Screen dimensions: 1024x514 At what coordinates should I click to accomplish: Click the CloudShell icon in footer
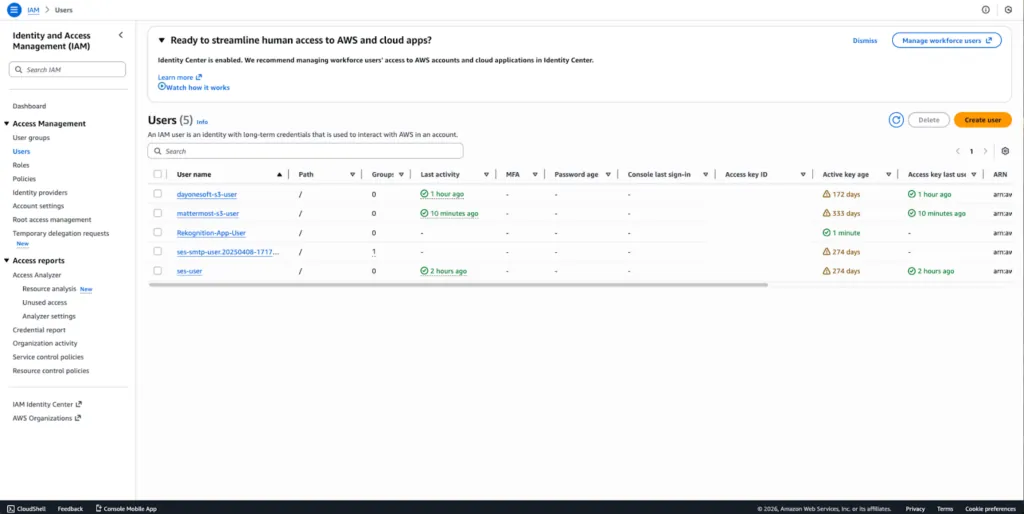pos(10,509)
